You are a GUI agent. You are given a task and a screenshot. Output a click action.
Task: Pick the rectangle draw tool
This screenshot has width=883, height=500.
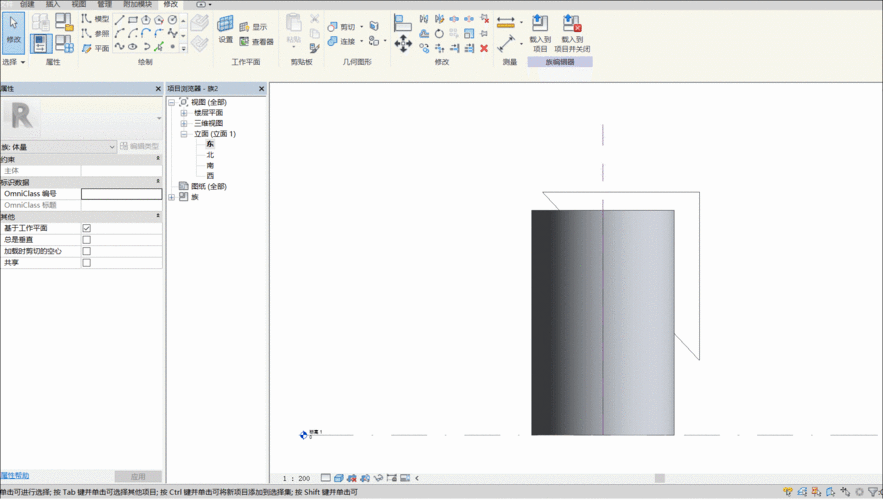pyautogui.click(x=133, y=20)
